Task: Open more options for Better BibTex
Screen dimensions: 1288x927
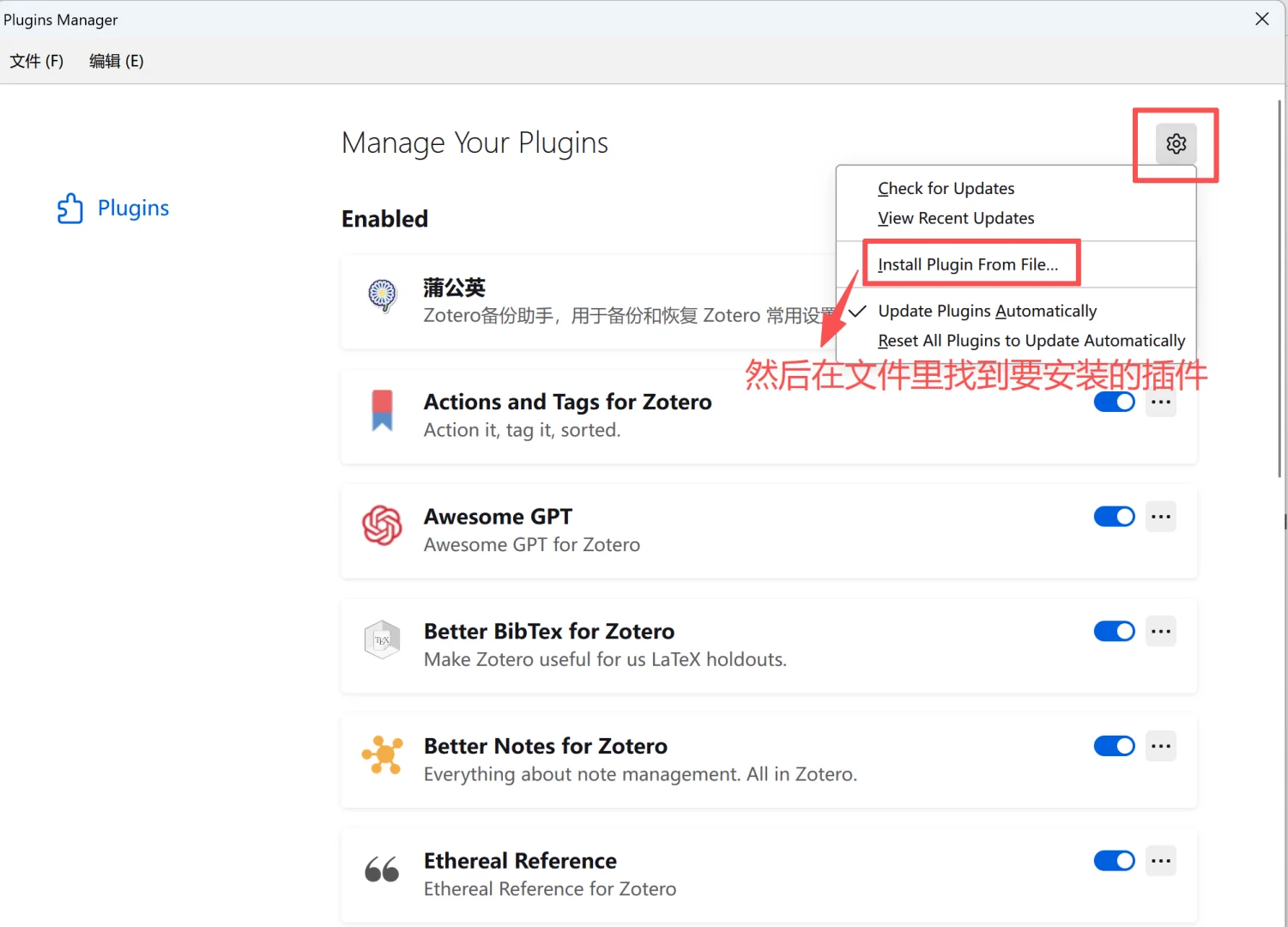Action: pos(1161,632)
